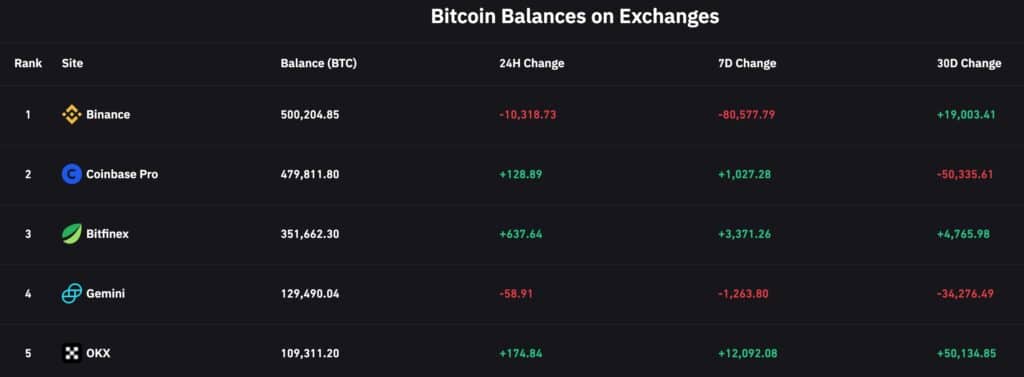The image size is (1024, 377).
Task: Click OKX 30D change value +50,134.85
Action: point(966,353)
